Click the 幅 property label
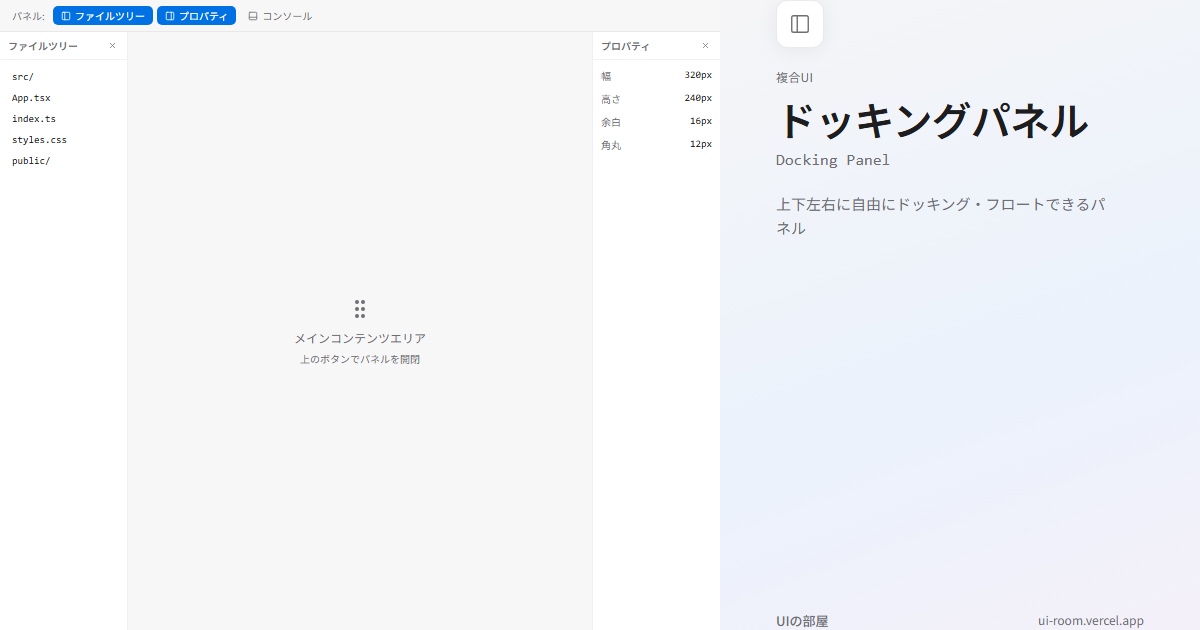 606,76
